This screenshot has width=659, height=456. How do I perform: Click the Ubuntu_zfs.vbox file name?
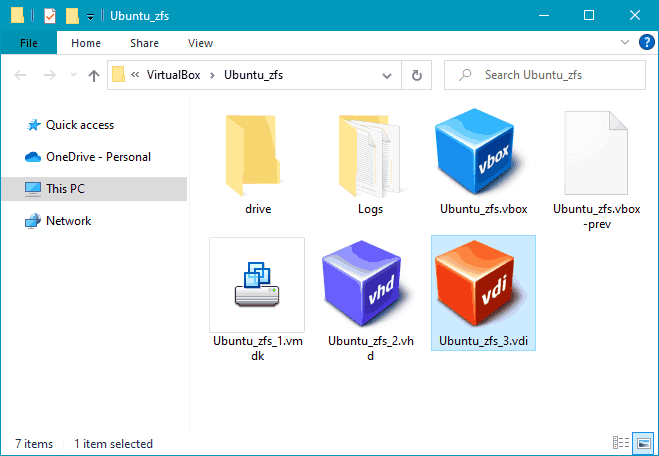(x=483, y=209)
